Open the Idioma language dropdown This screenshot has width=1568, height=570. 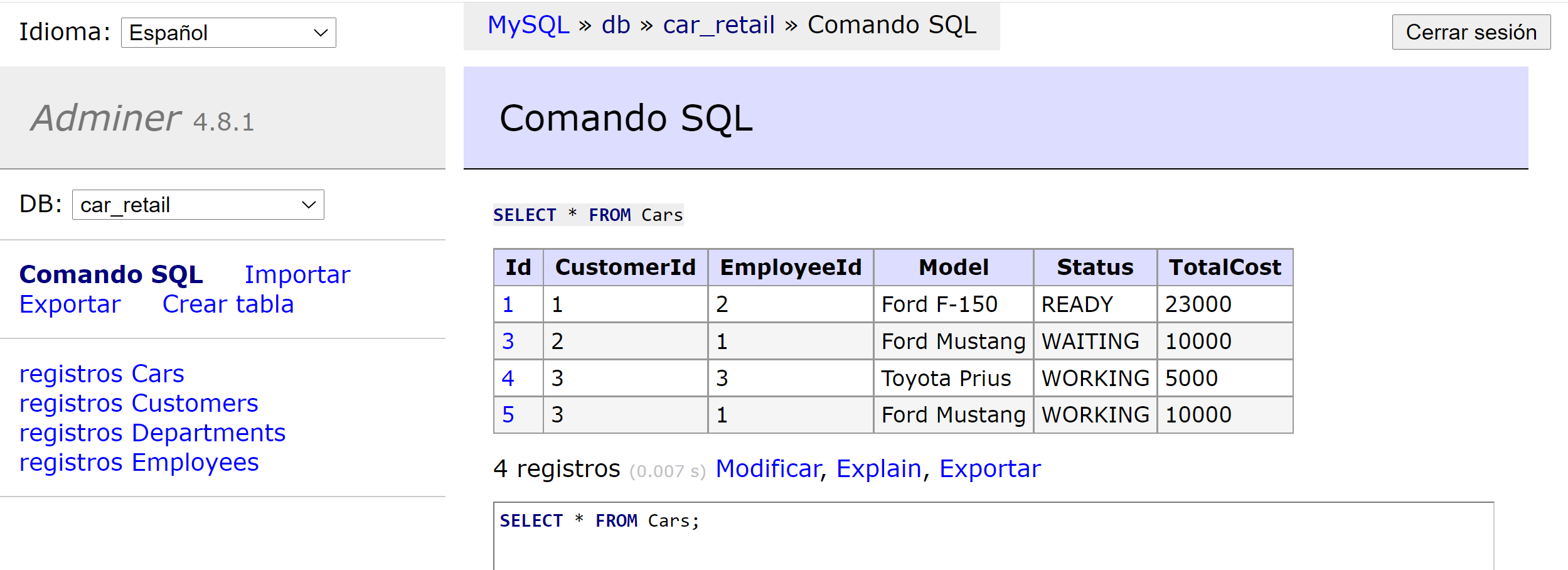tap(228, 33)
